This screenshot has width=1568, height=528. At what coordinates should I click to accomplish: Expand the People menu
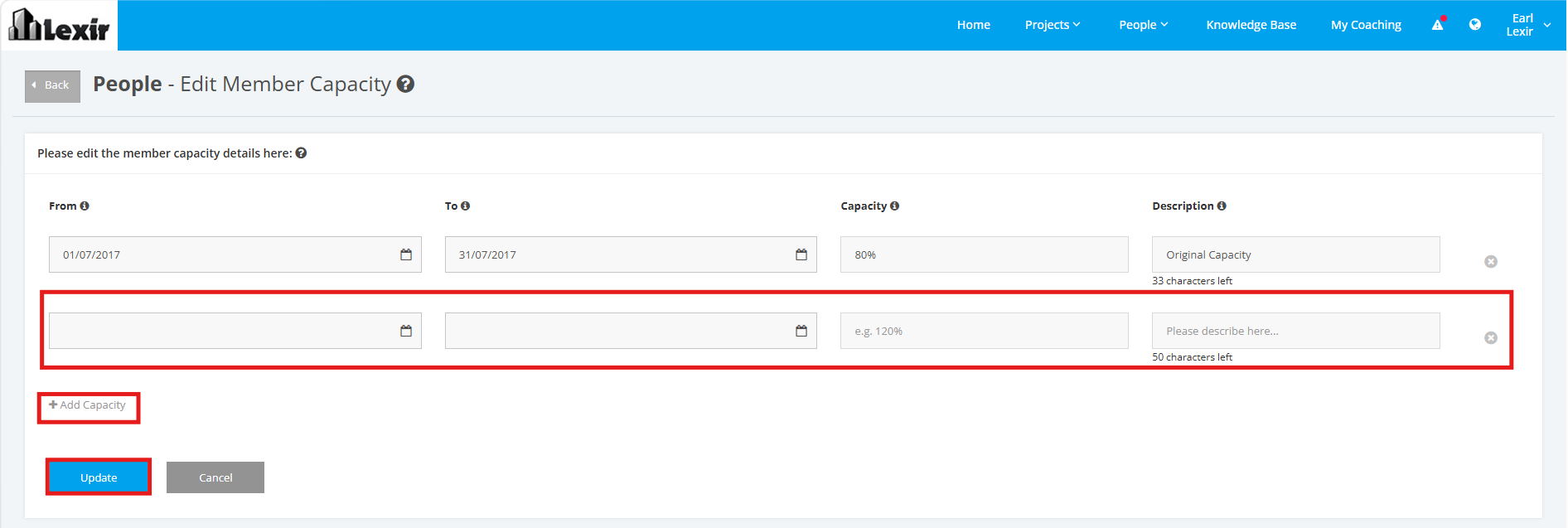(x=1144, y=25)
